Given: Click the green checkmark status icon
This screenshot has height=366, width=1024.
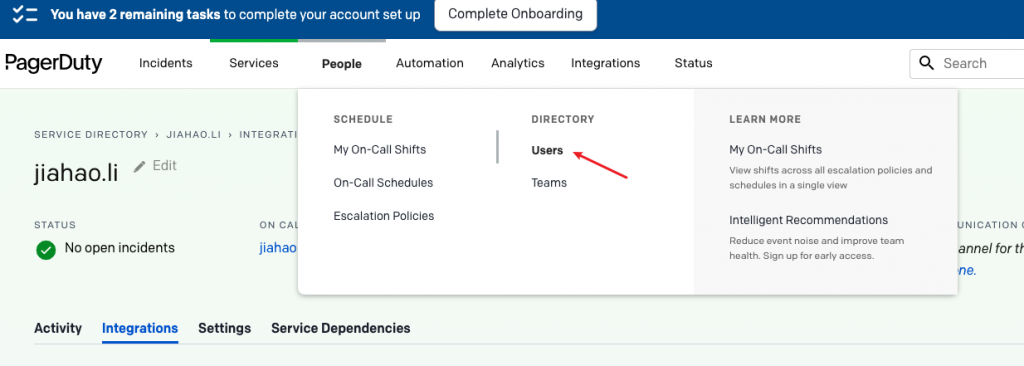Looking at the screenshot, I should (46, 250).
